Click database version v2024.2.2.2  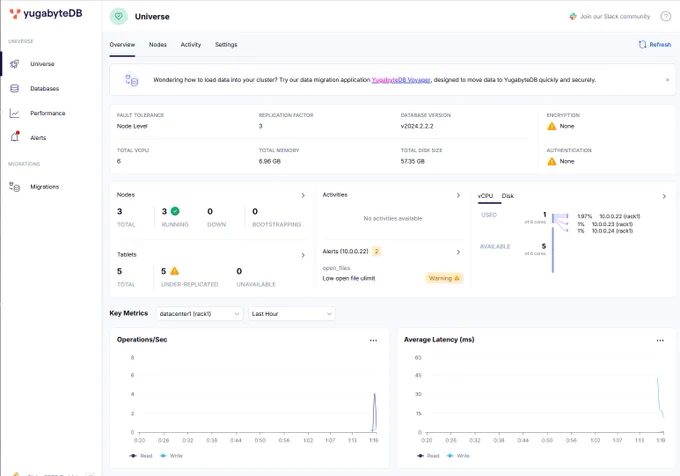(x=417, y=126)
